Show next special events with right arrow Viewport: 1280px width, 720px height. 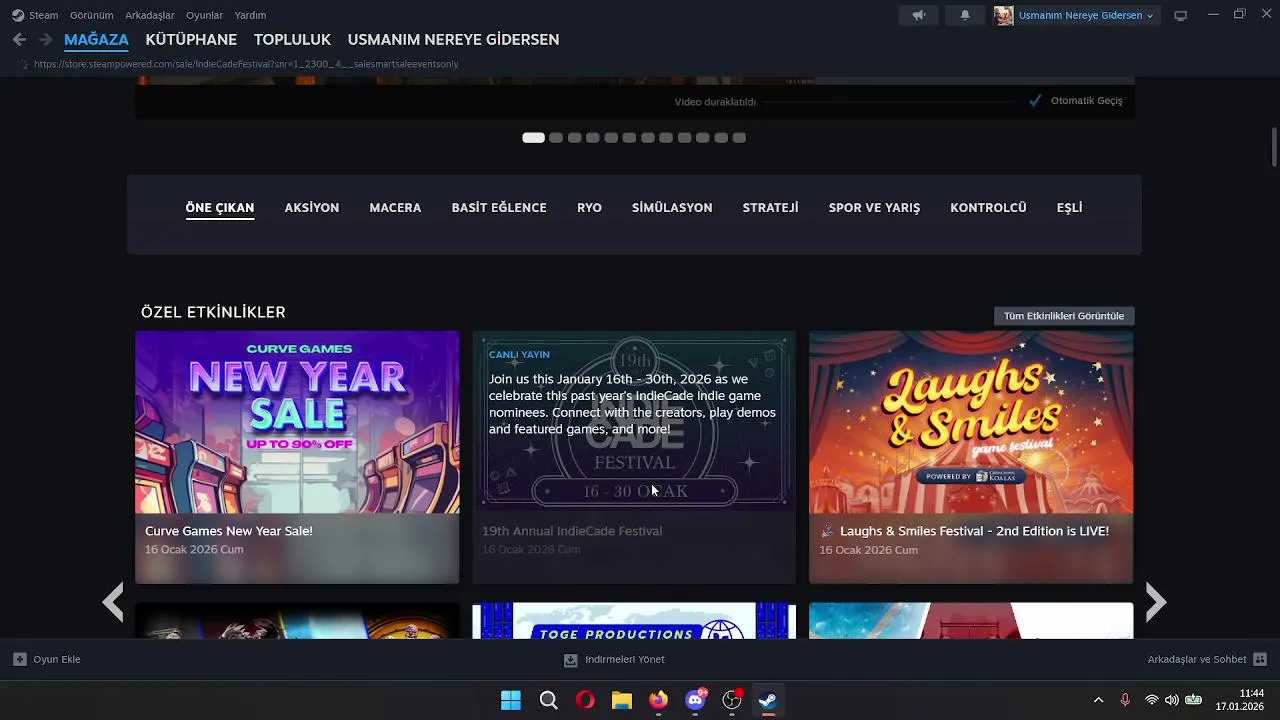tap(1155, 602)
